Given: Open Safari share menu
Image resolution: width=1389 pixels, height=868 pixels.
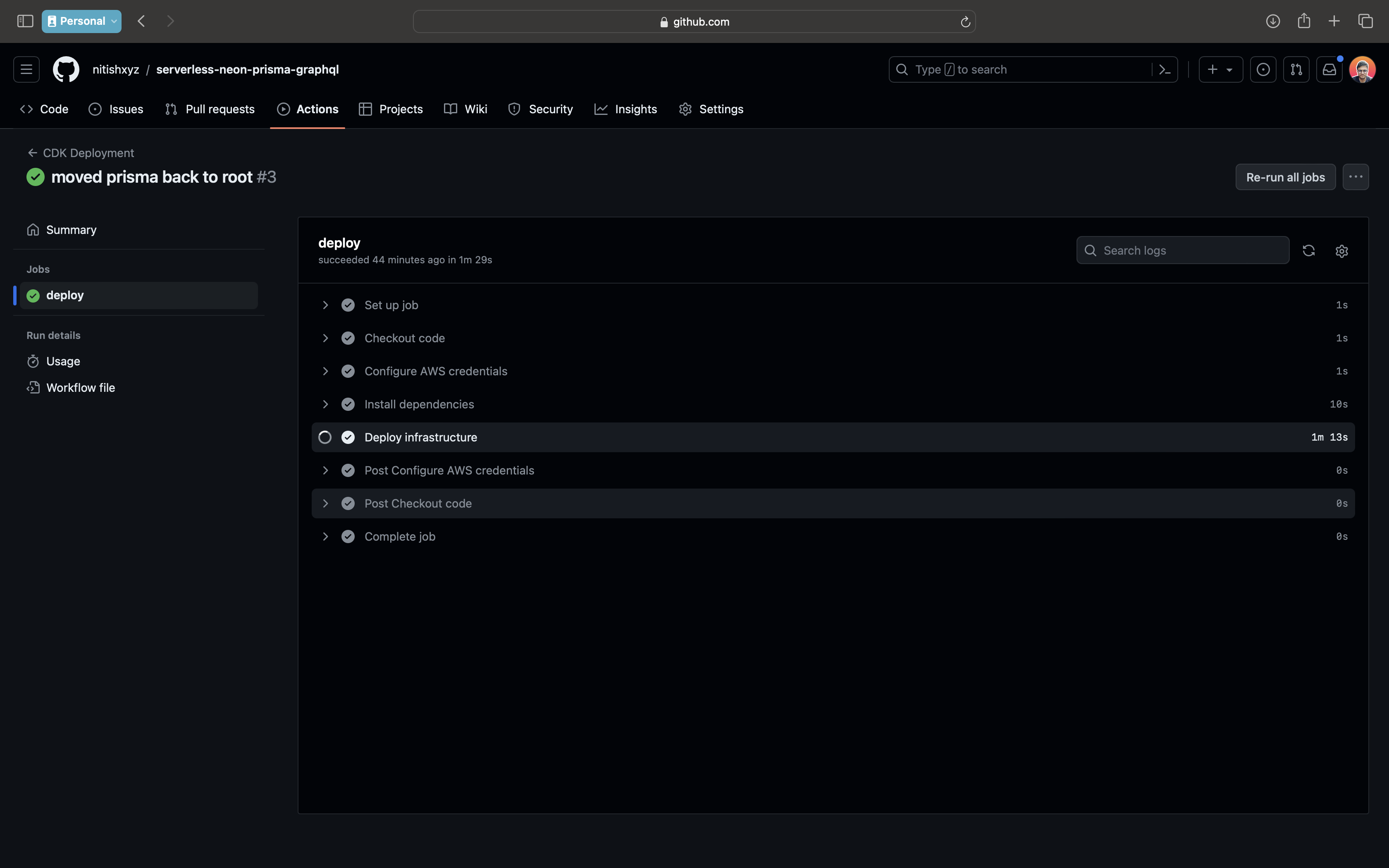Looking at the screenshot, I should (x=1304, y=21).
